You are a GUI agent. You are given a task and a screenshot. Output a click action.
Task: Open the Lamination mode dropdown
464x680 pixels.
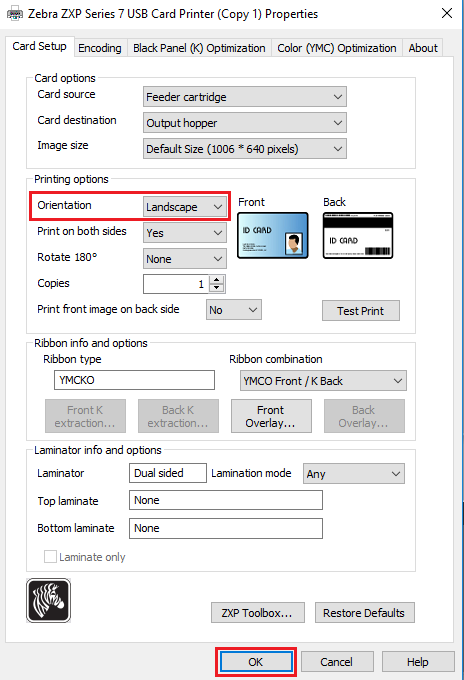(354, 474)
